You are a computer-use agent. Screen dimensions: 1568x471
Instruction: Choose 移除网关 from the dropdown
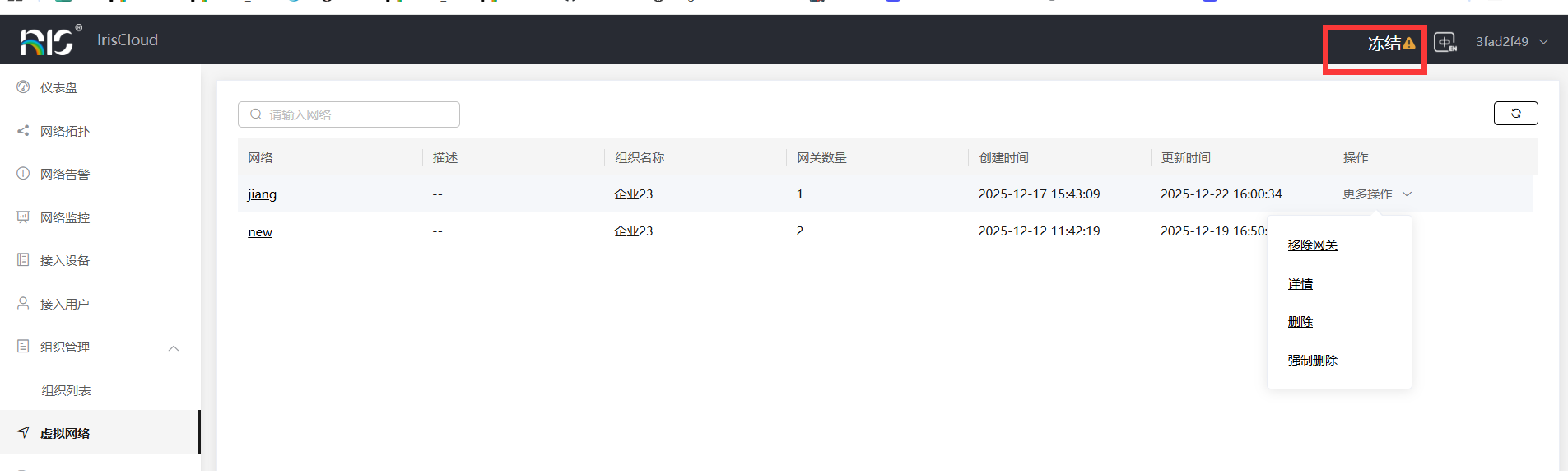pyautogui.click(x=1313, y=245)
